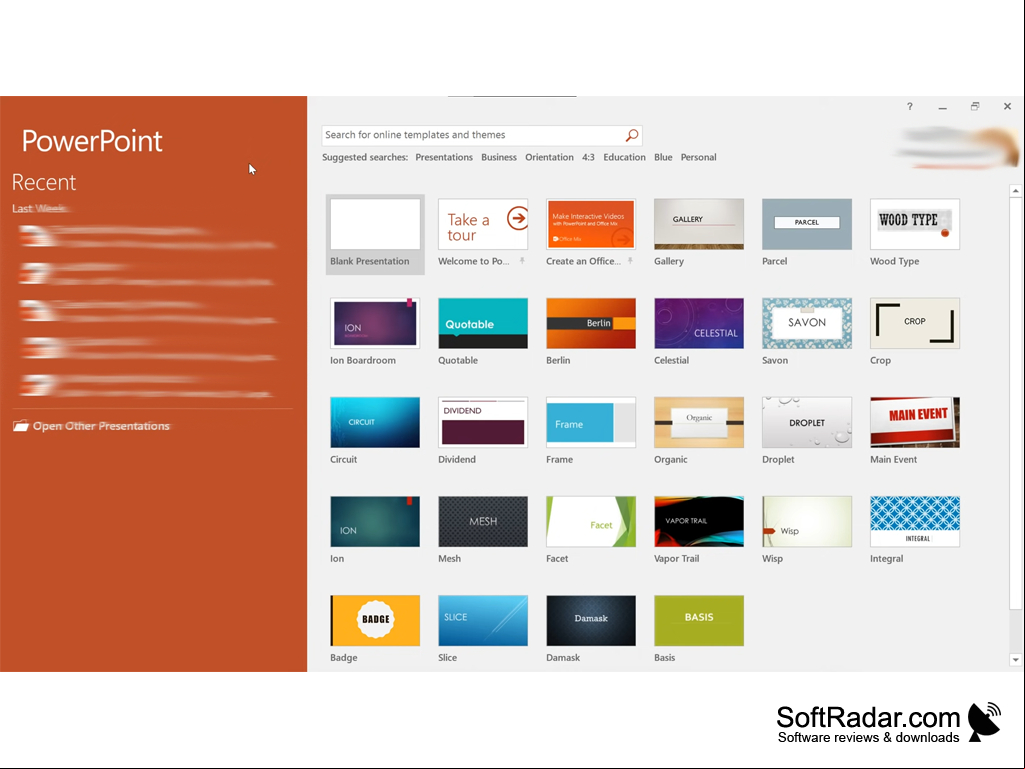Select the Celestial theme thumbnail
The width and height of the screenshot is (1025, 769).
pos(699,323)
